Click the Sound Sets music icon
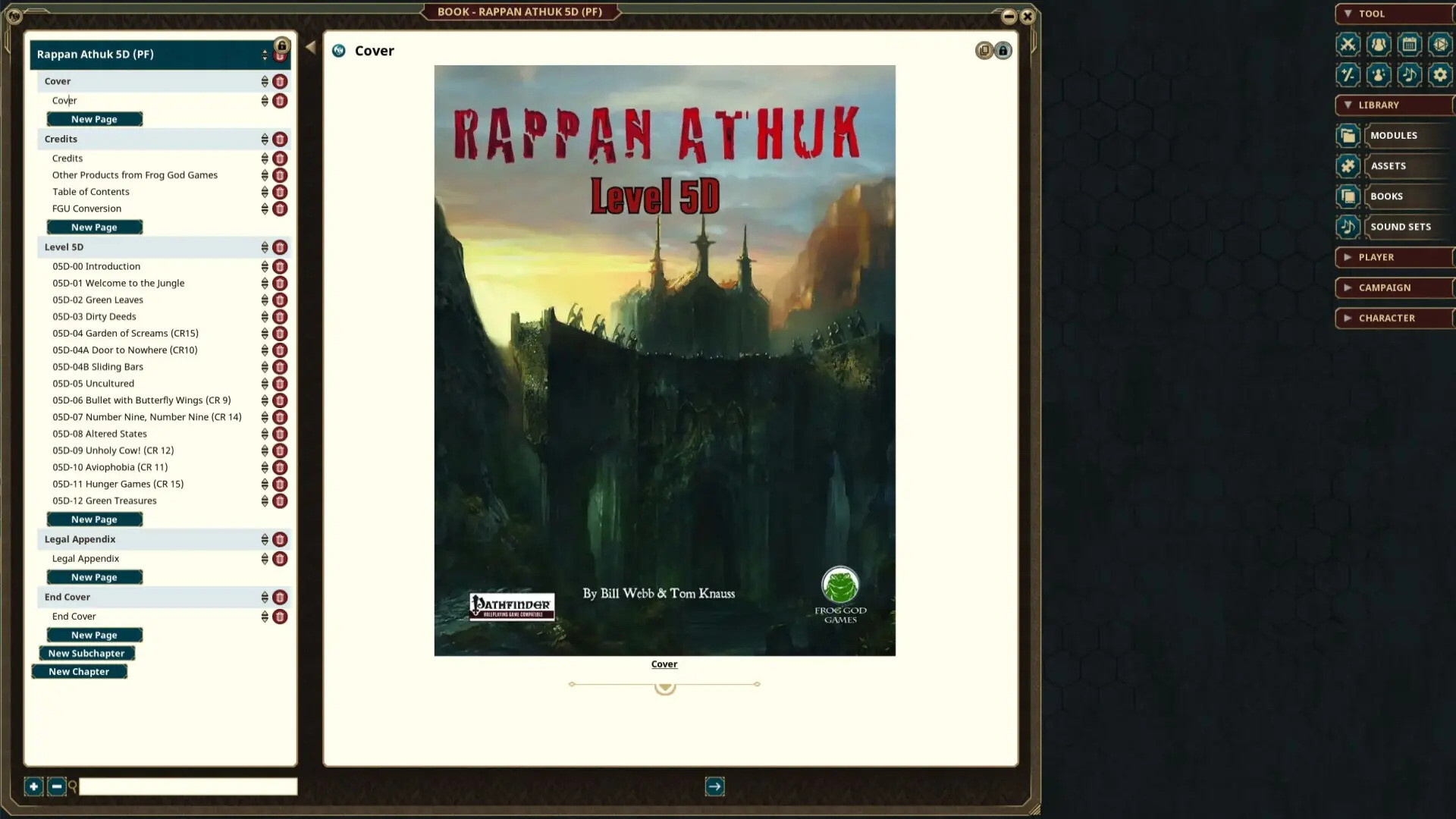Image resolution: width=1456 pixels, height=819 pixels. click(x=1348, y=227)
